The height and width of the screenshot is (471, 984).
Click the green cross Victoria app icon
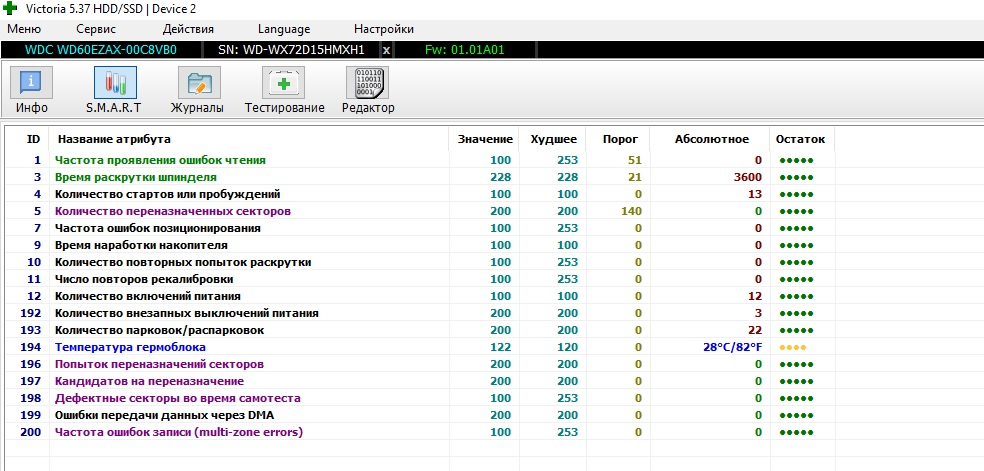coord(10,9)
